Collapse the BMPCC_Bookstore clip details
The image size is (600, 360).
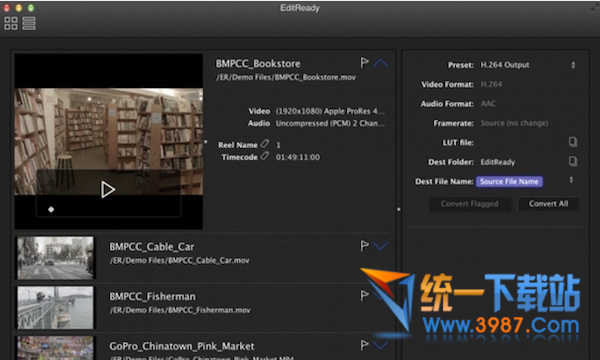(x=380, y=63)
